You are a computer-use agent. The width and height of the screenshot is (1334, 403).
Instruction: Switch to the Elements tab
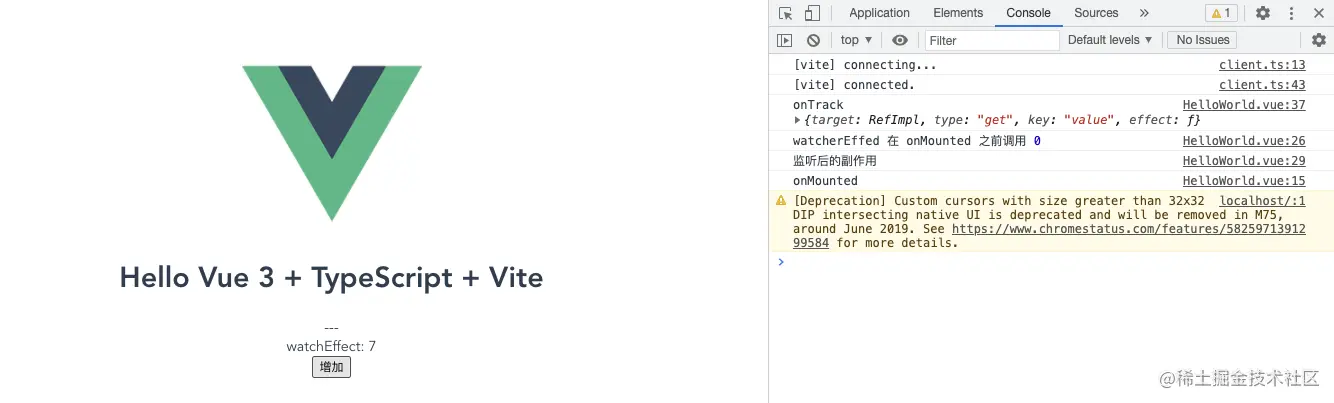(958, 13)
